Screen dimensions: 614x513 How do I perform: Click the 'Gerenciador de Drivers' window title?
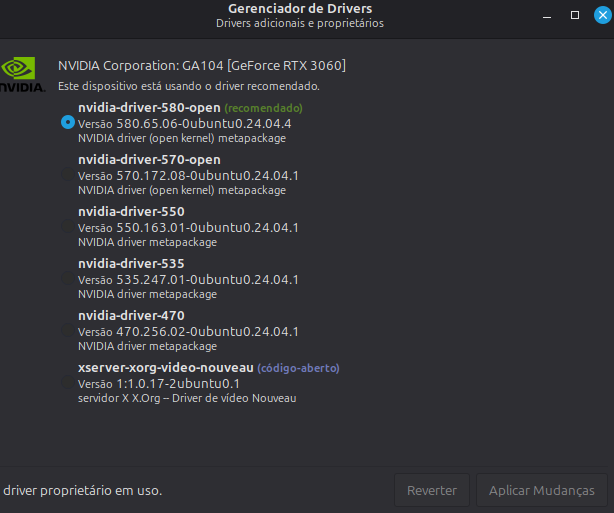(x=300, y=9)
